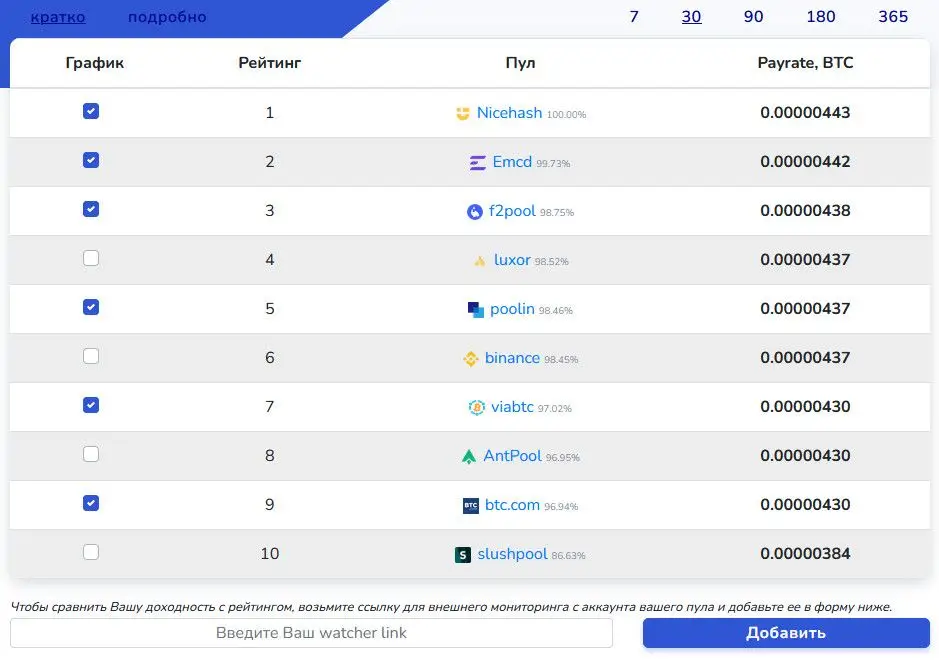Click the График column header

pyautogui.click(x=95, y=63)
